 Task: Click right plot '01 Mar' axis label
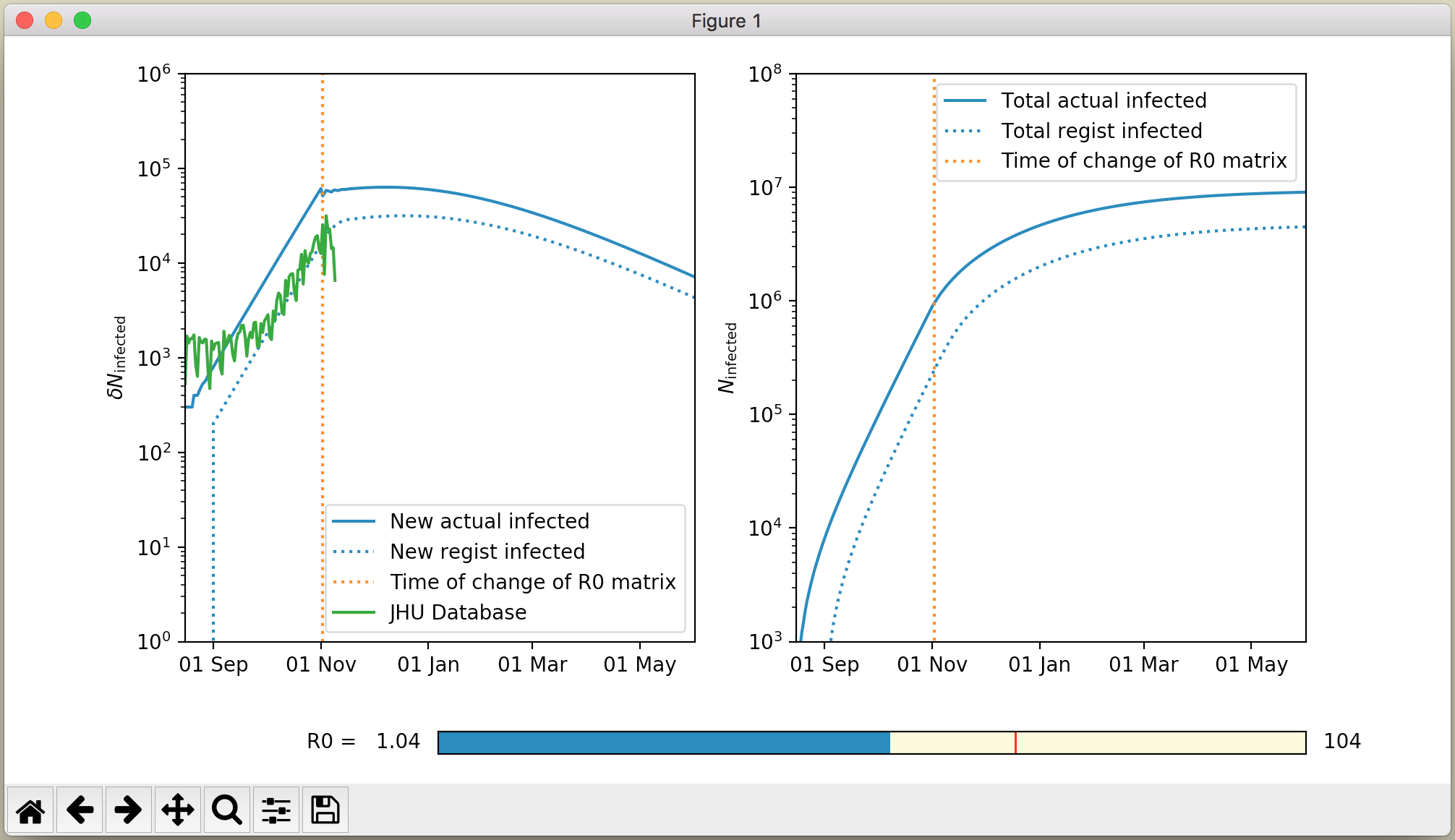click(x=1143, y=664)
